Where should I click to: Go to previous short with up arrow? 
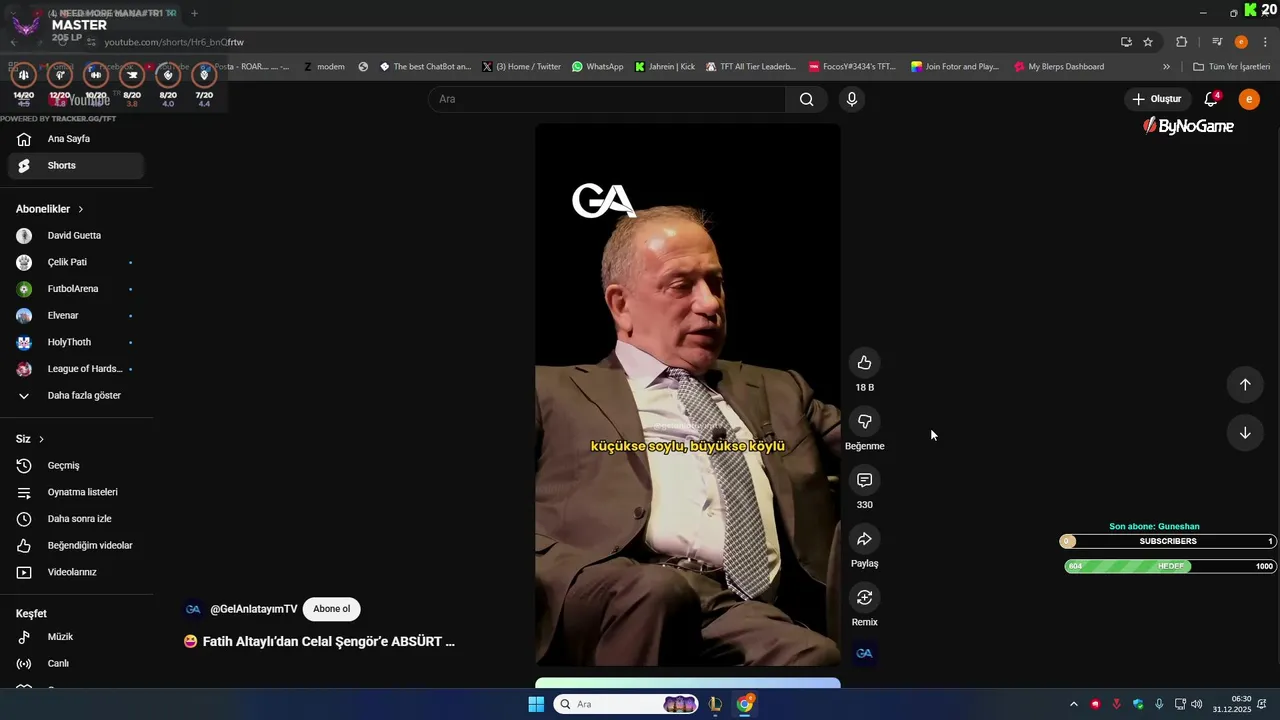click(1245, 385)
